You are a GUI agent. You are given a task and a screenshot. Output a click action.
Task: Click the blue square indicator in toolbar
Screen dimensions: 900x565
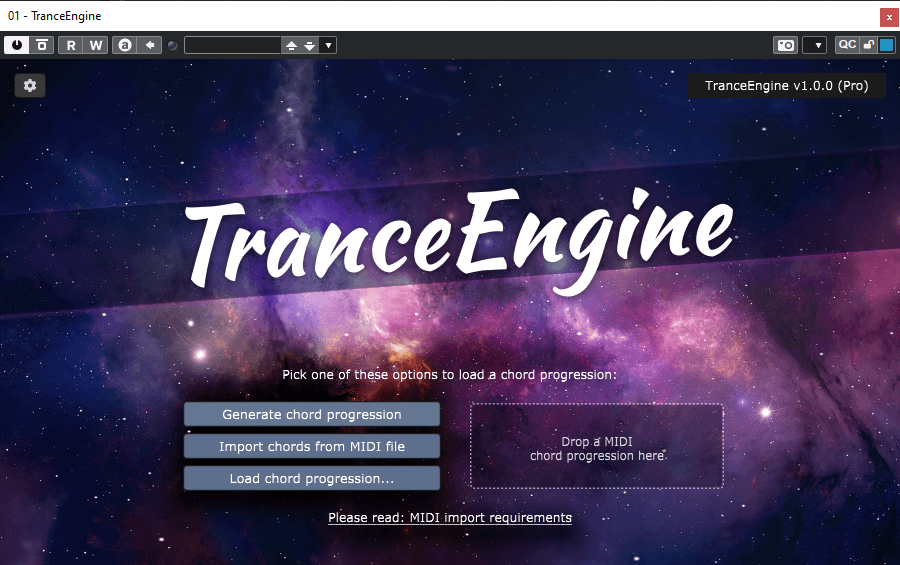887,45
